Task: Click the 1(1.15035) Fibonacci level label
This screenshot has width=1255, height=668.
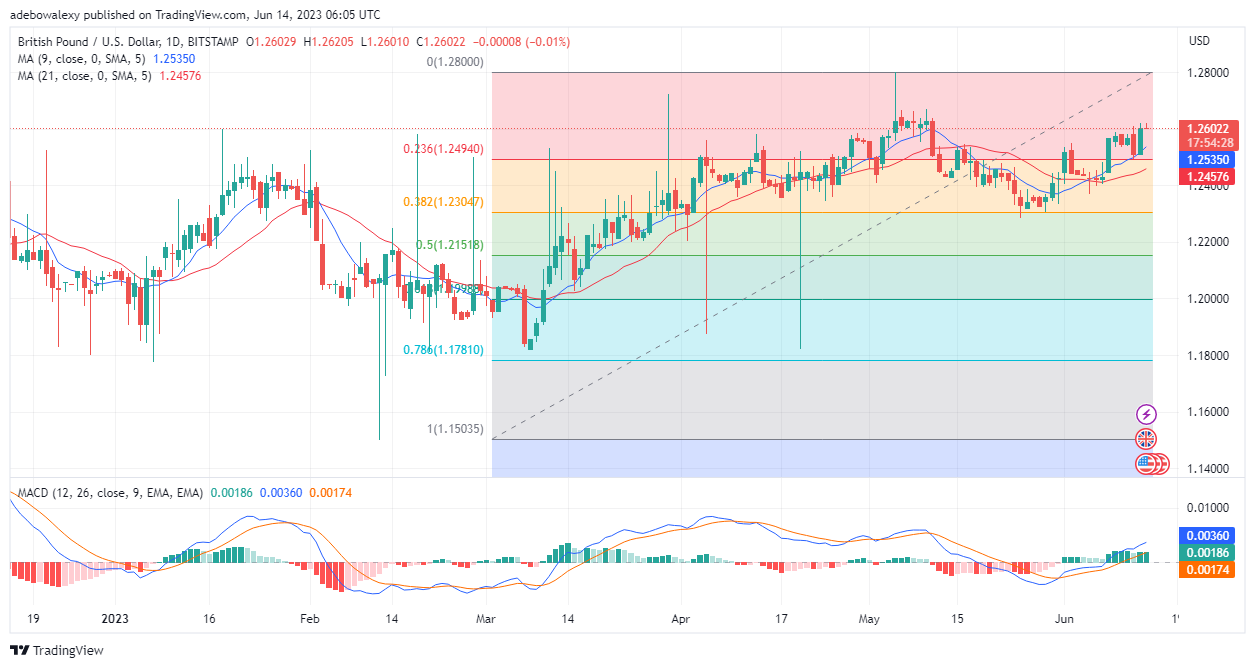Action: (x=455, y=429)
